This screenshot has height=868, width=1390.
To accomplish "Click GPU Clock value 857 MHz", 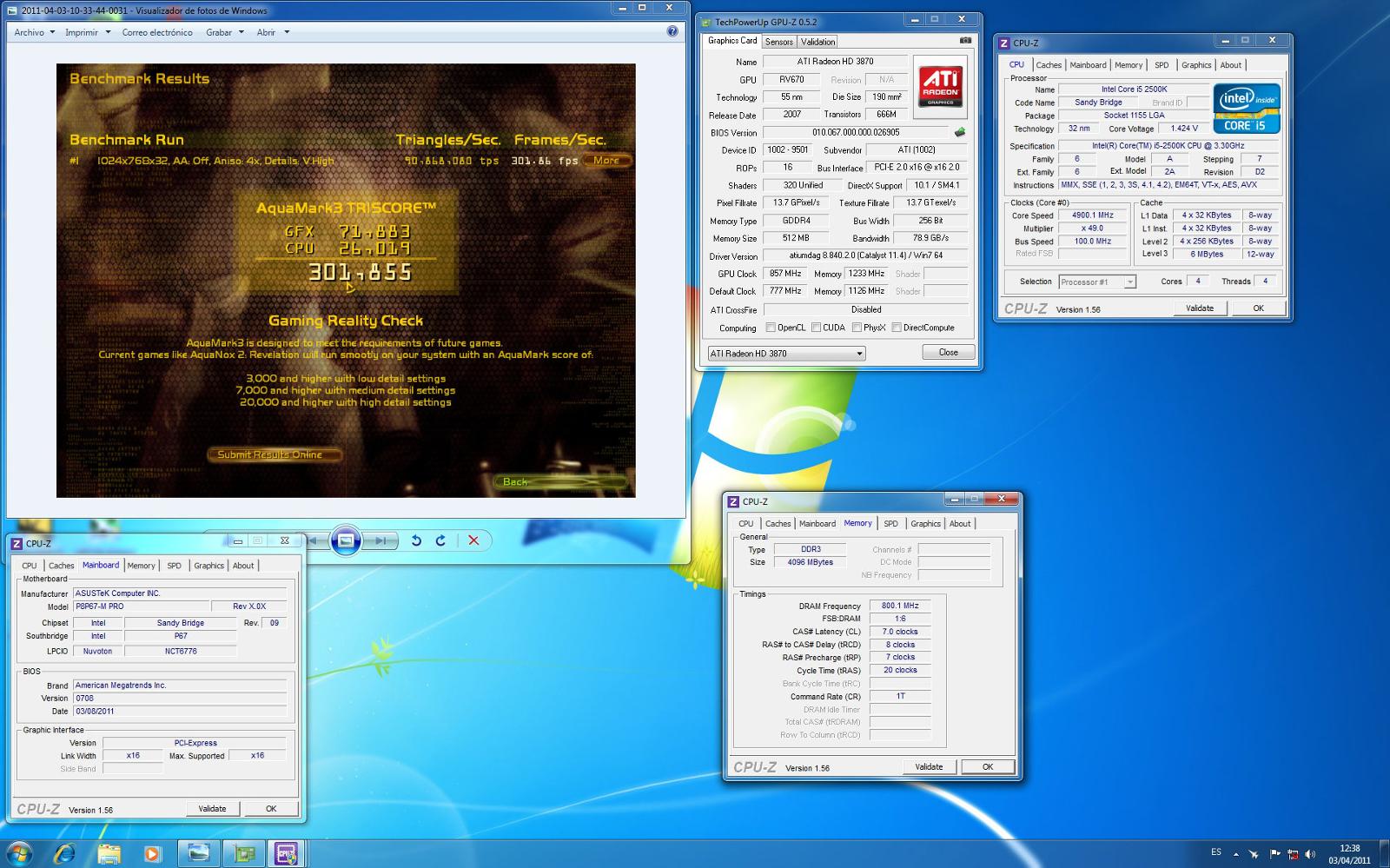I will tap(784, 274).
